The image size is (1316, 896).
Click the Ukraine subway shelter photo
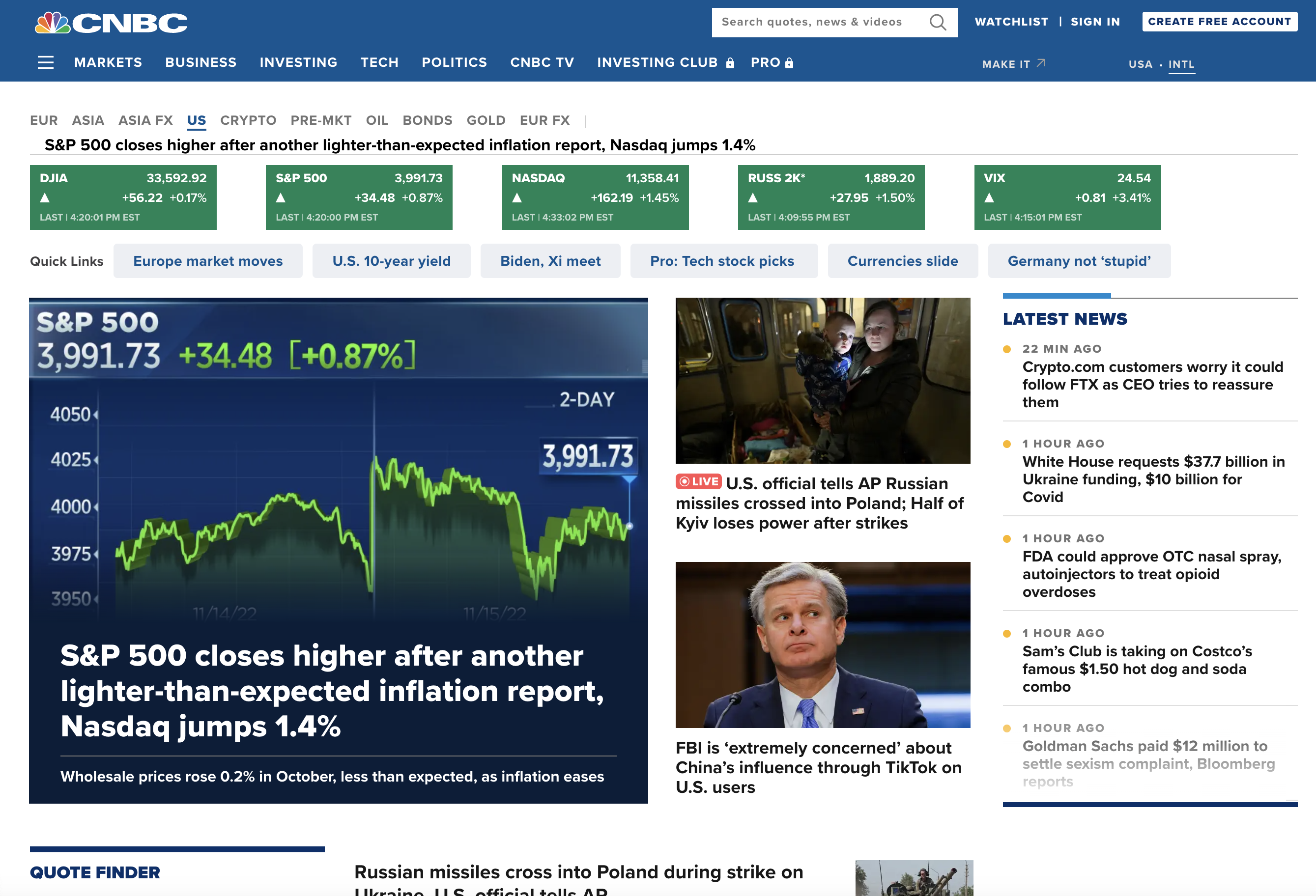(x=823, y=380)
